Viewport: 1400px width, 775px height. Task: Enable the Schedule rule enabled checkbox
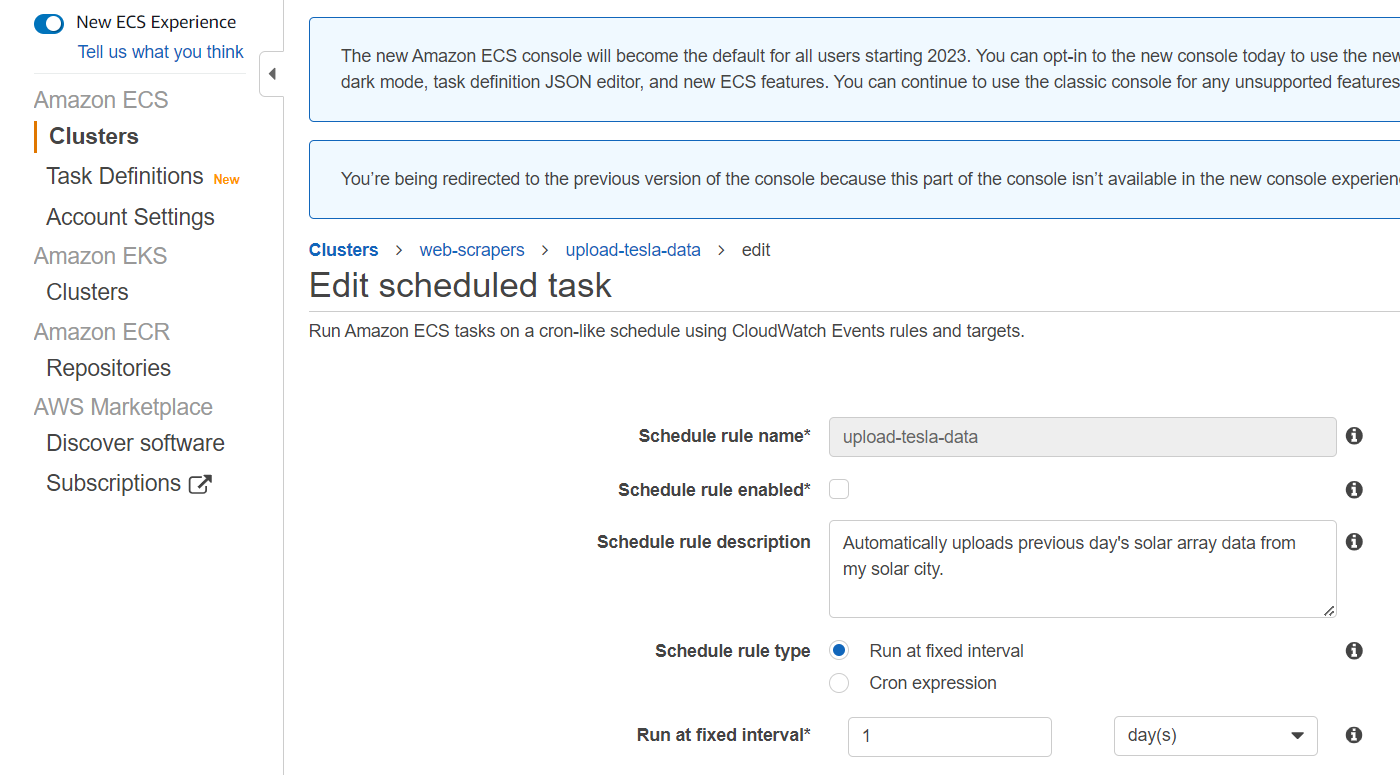[x=839, y=489]
